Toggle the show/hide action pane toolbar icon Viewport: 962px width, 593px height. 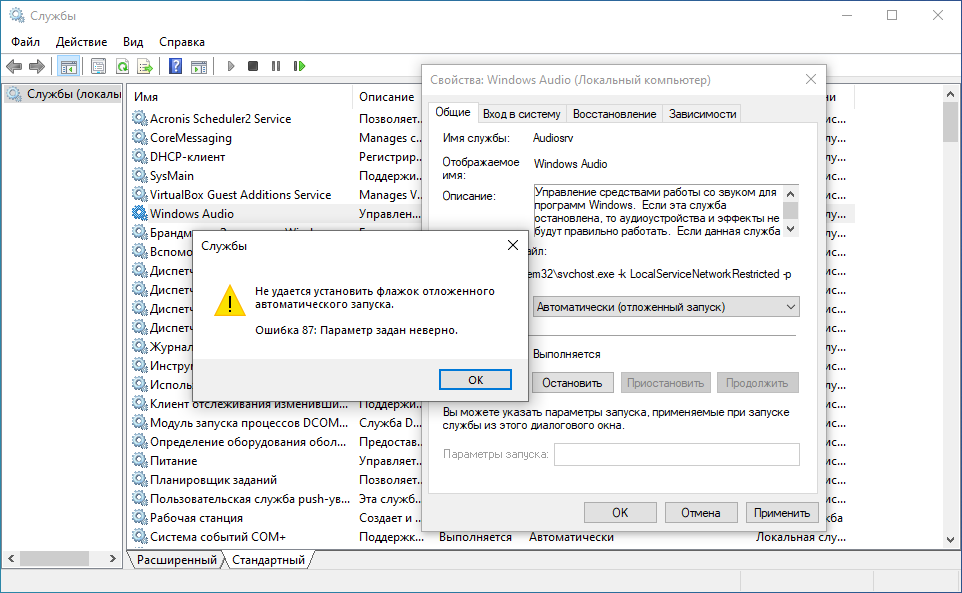pyautogui.click(x=199, y=66)
